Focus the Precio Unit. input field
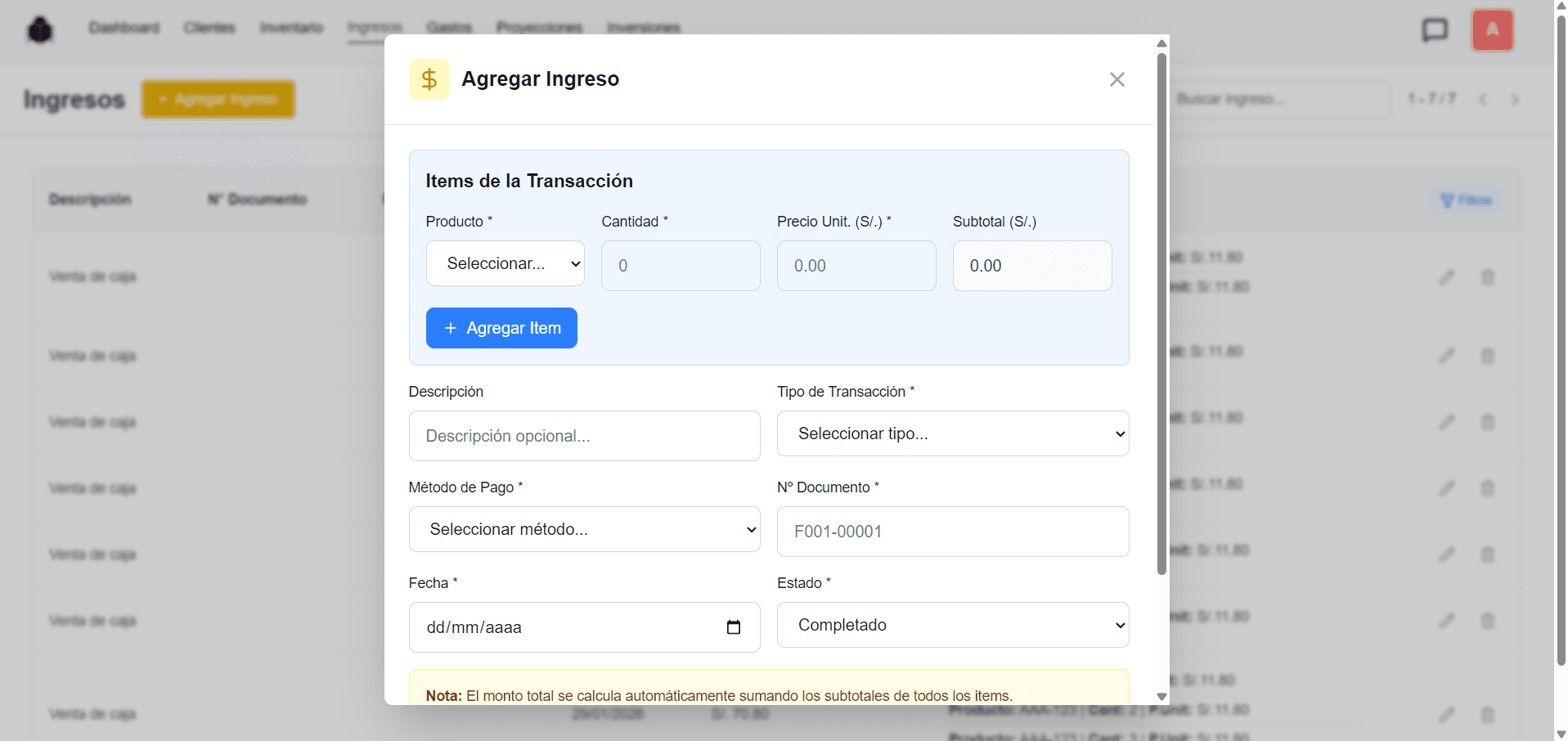The width and height of the screenshot is (1568, 741). [856, 266]
